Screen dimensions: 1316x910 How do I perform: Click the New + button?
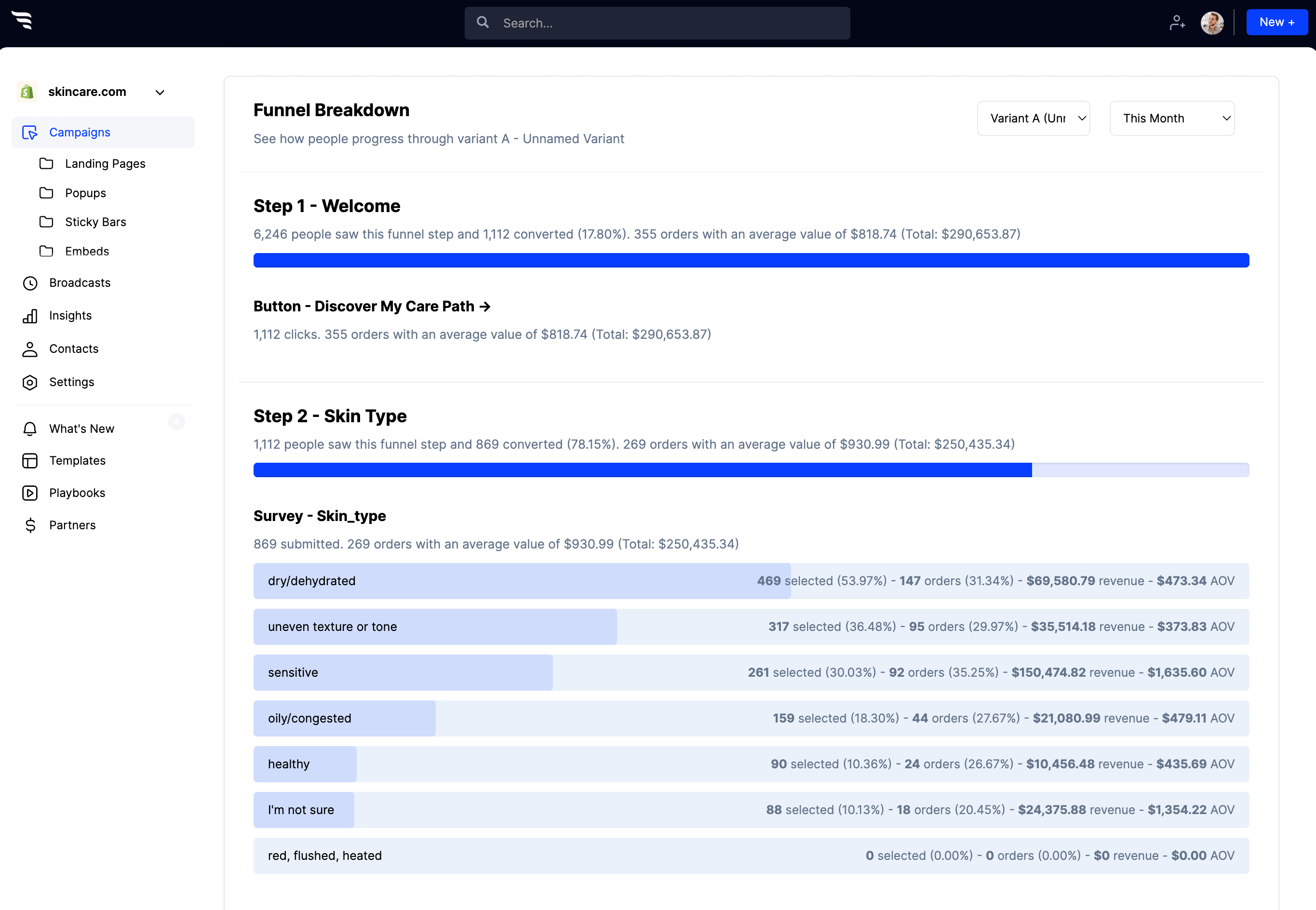[1276, 22]
